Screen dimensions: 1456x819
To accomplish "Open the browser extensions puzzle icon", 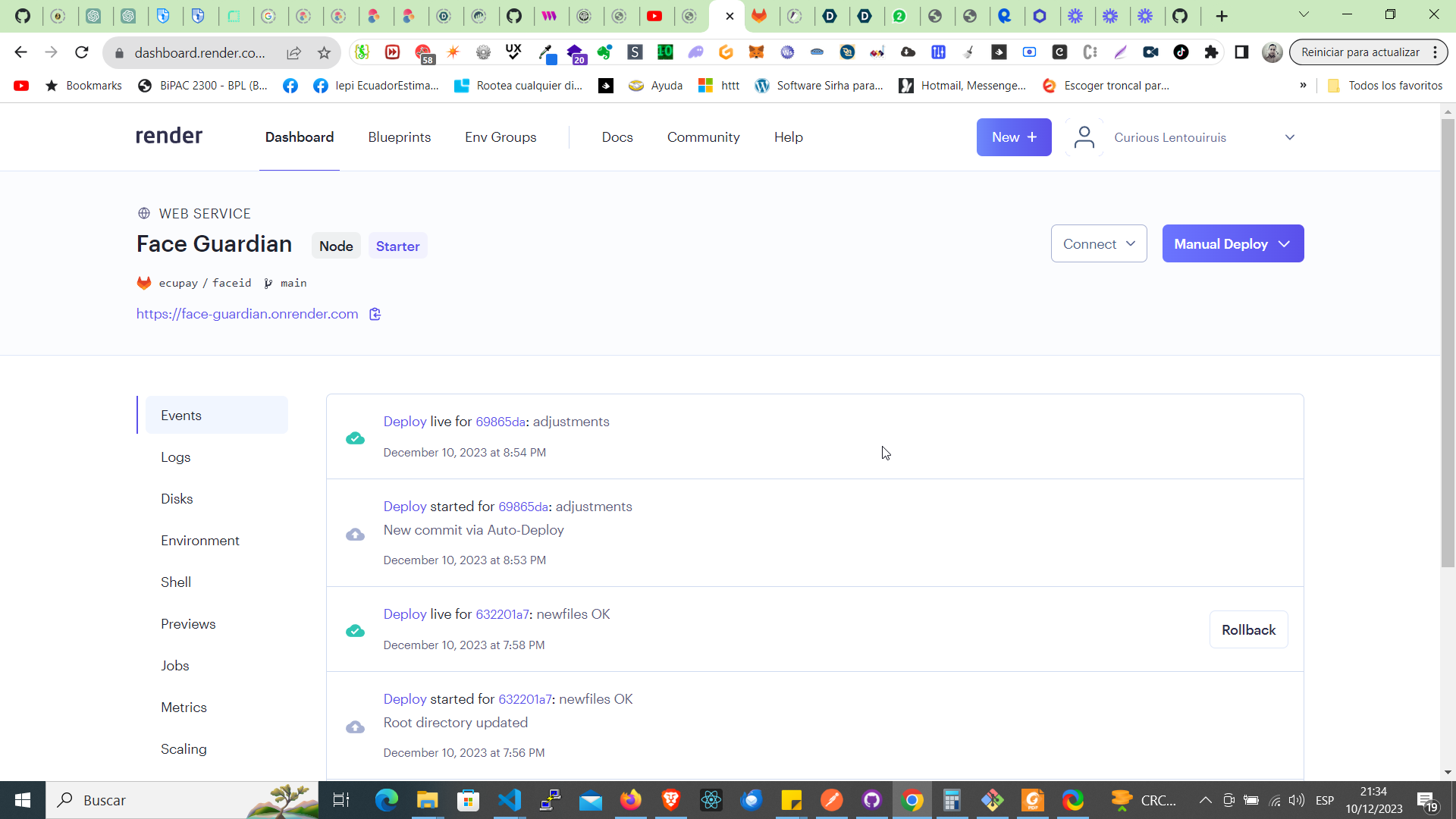I will coord(1211,52).
